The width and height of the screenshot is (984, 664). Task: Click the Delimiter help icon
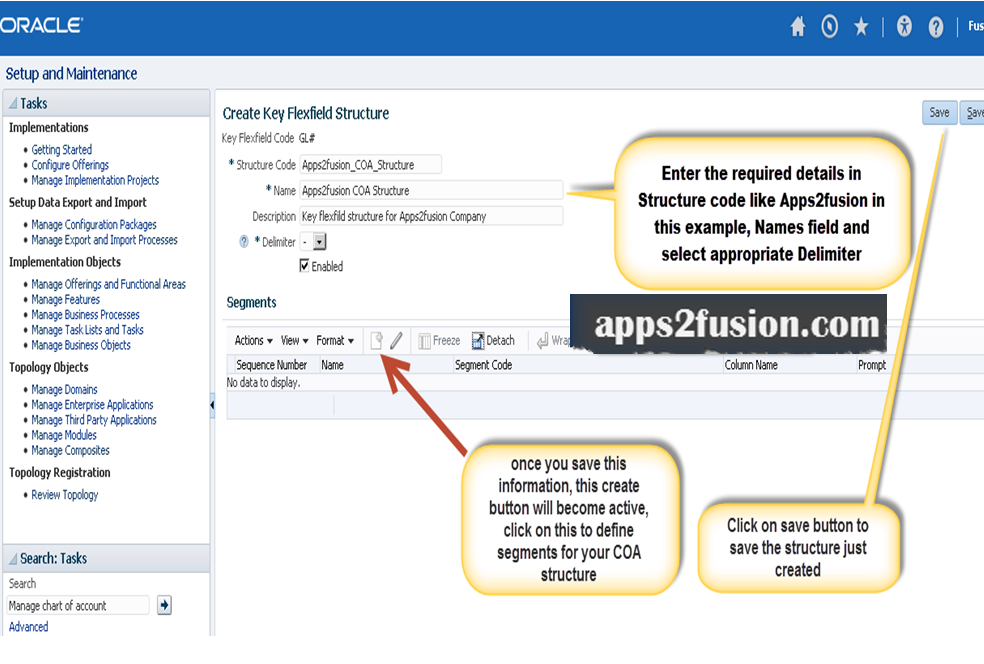coord(244,242)
